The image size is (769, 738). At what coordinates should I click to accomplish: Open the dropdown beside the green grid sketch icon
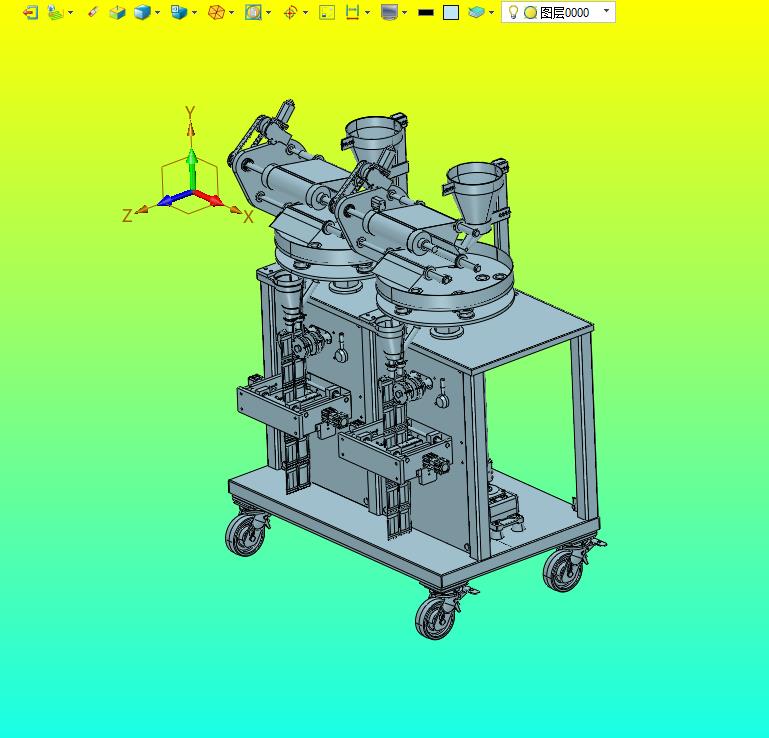(71, 12)
